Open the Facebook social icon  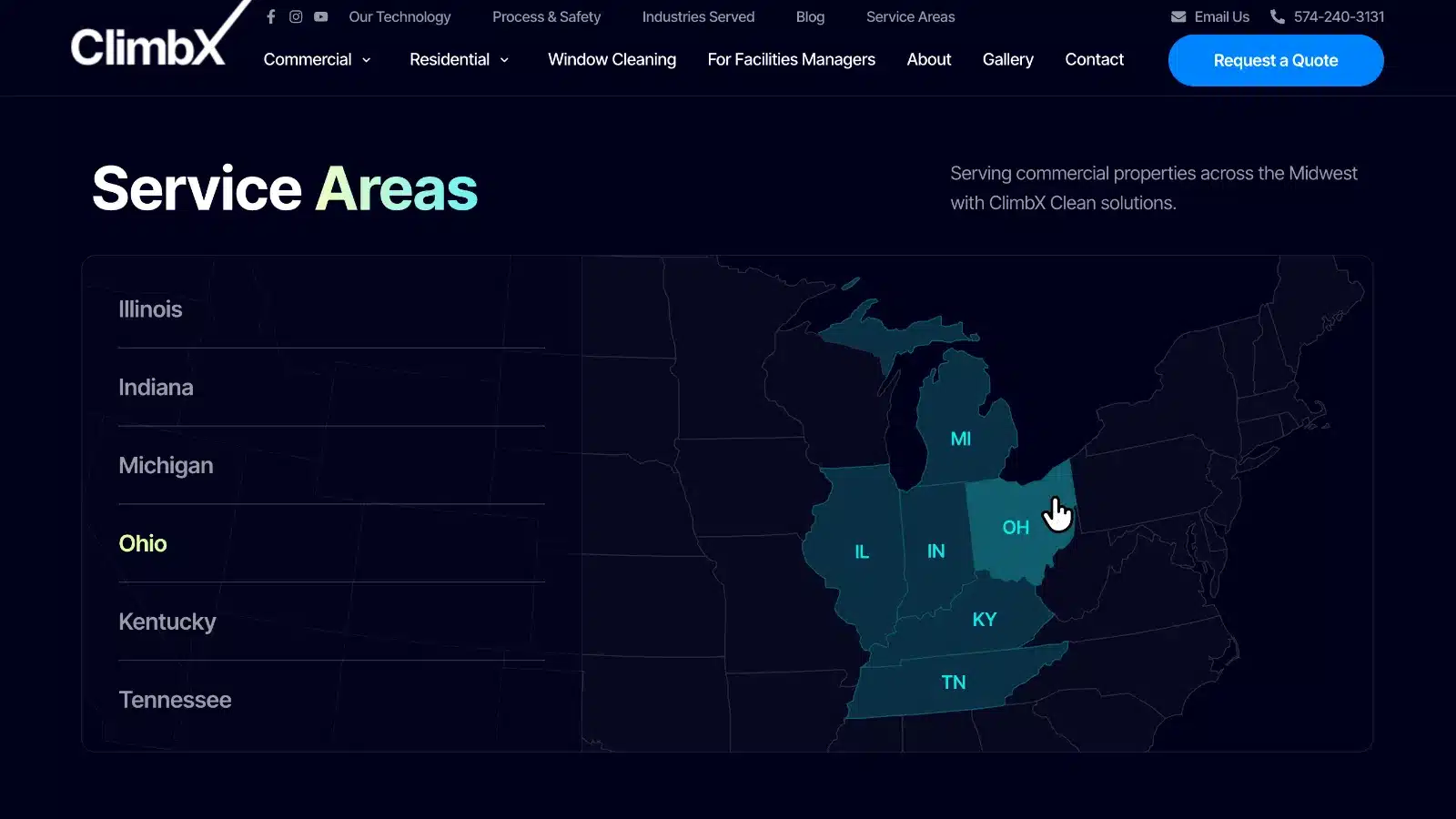[x=270, y=16]
